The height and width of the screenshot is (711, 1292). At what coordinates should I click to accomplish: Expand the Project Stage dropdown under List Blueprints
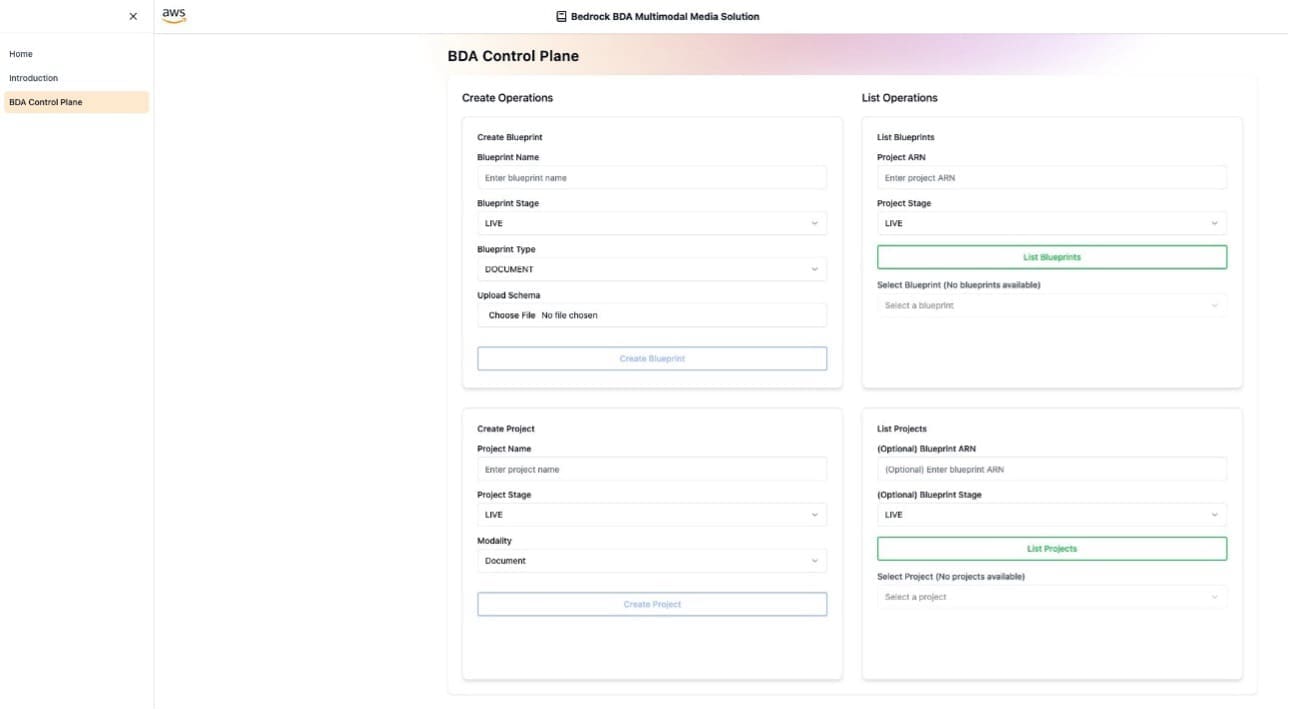point(1052,222)
